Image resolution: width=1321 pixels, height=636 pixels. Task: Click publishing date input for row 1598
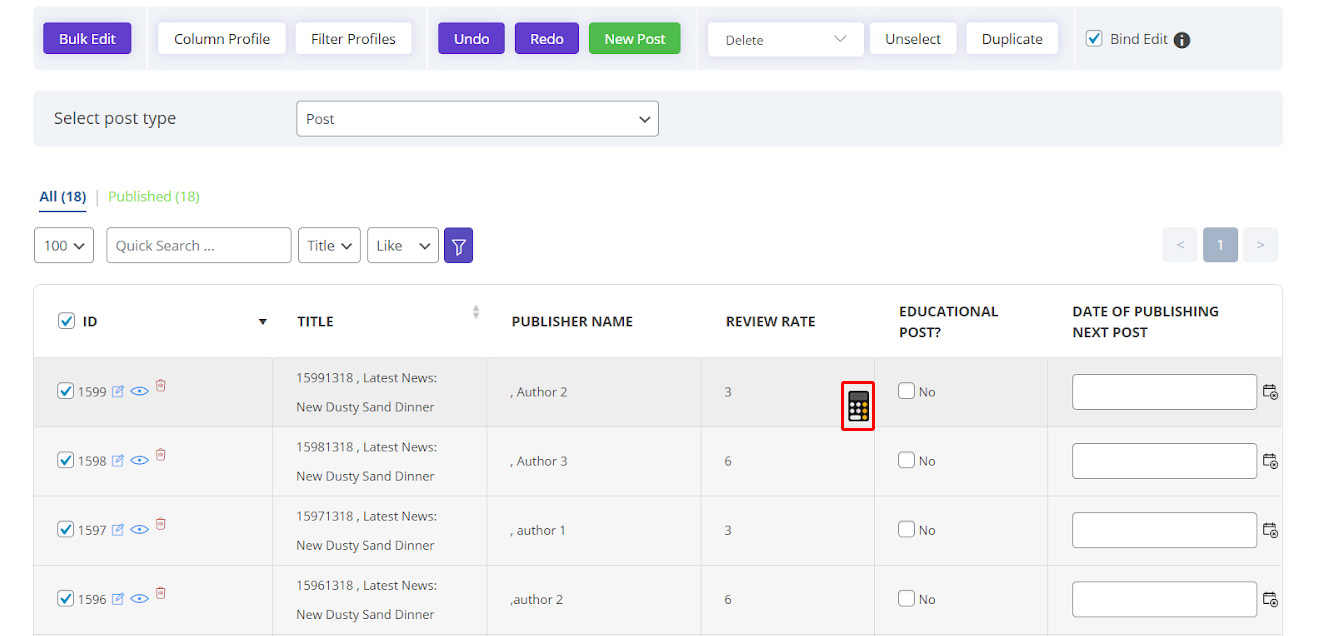click(x=1164, y=461)
